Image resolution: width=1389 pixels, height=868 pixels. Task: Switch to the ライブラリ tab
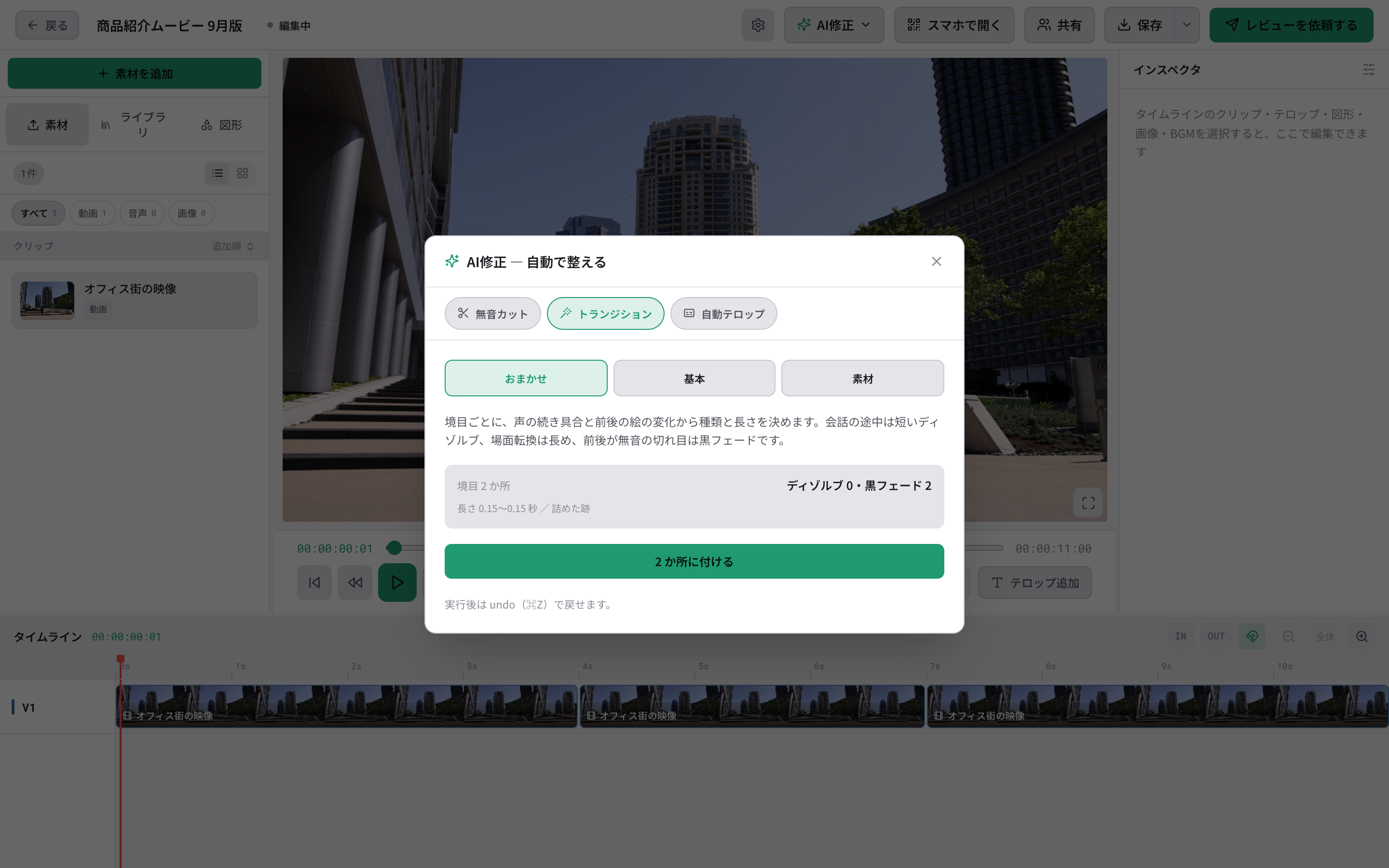[x=134, y=124]
